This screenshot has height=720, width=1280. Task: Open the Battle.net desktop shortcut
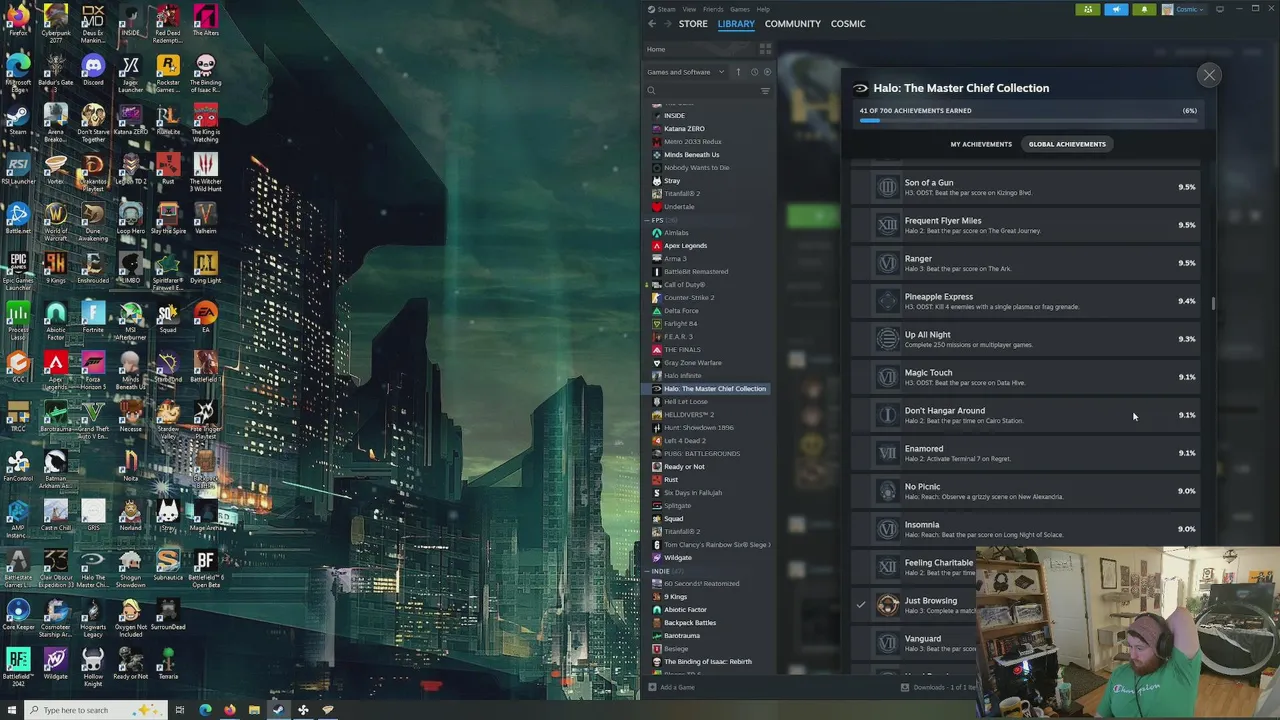click(x=18, y=219)
